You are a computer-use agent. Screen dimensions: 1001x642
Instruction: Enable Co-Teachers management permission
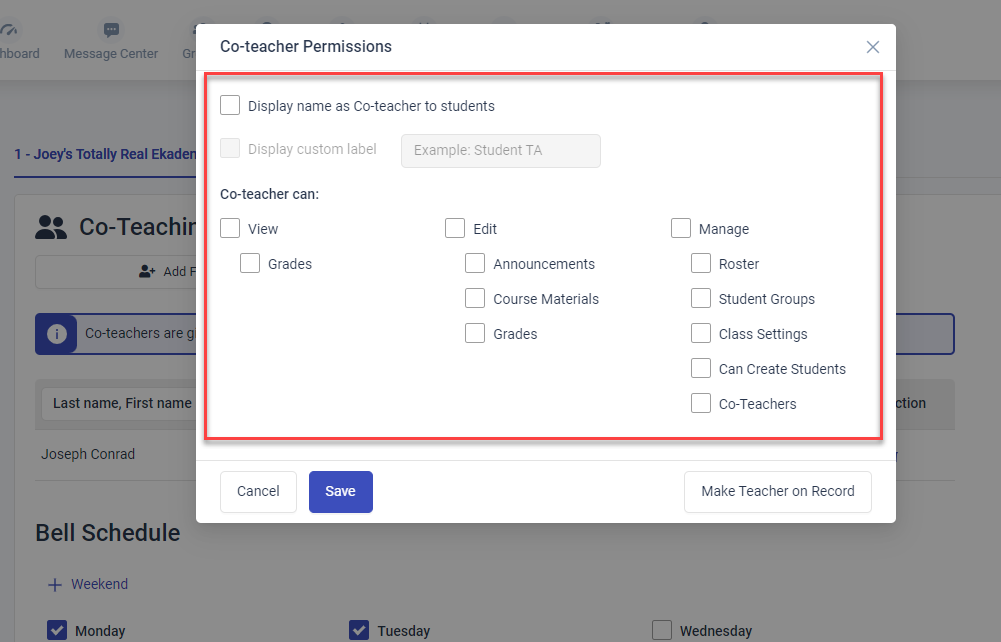[x=701, y=404]
